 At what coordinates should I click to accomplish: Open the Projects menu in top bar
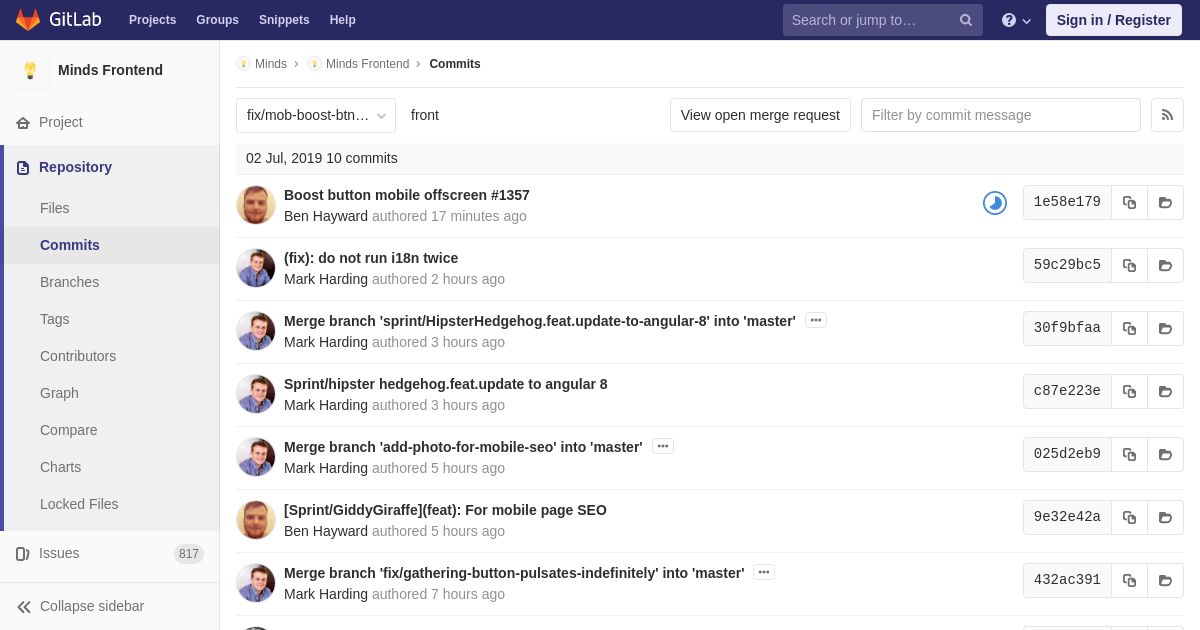[x=152, y=20]
